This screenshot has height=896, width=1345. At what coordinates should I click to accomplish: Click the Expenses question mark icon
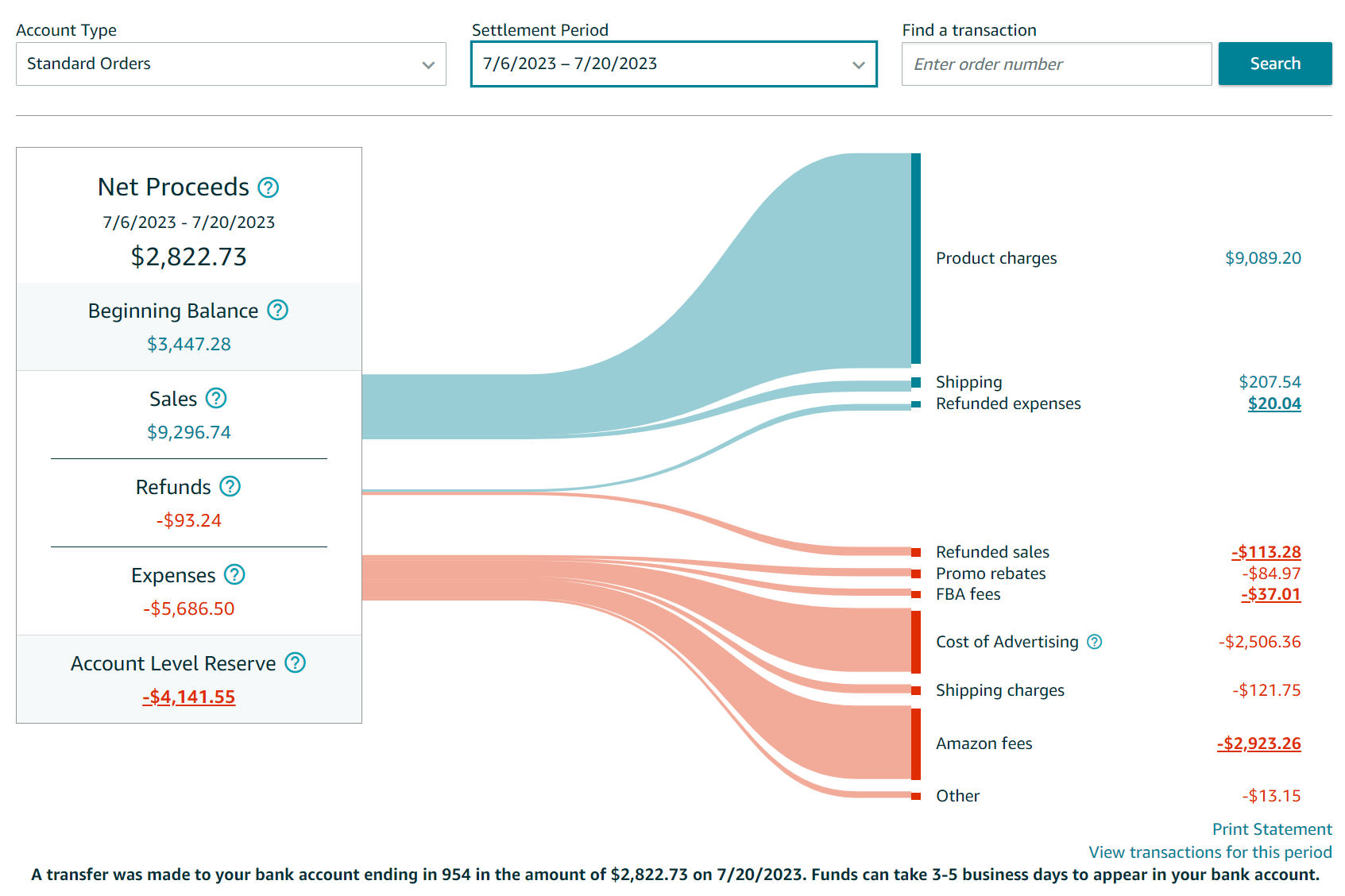pyautogui.click(x=234, y=574)
